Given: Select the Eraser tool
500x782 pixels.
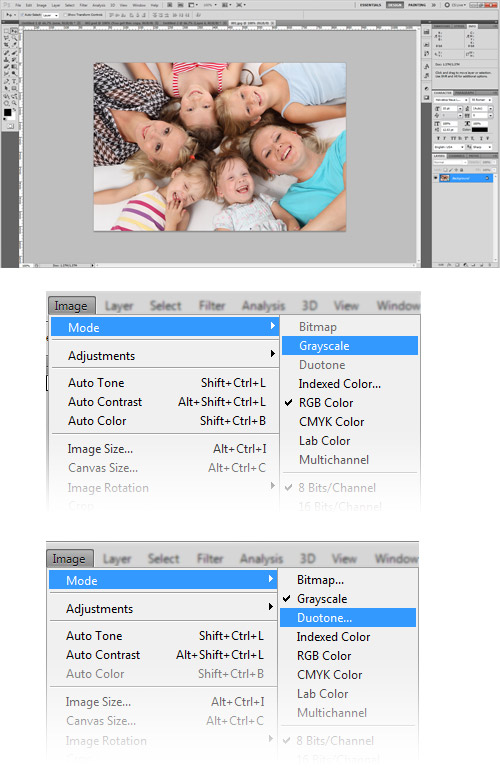Looking at the screenshot, I should pos(6,66).
